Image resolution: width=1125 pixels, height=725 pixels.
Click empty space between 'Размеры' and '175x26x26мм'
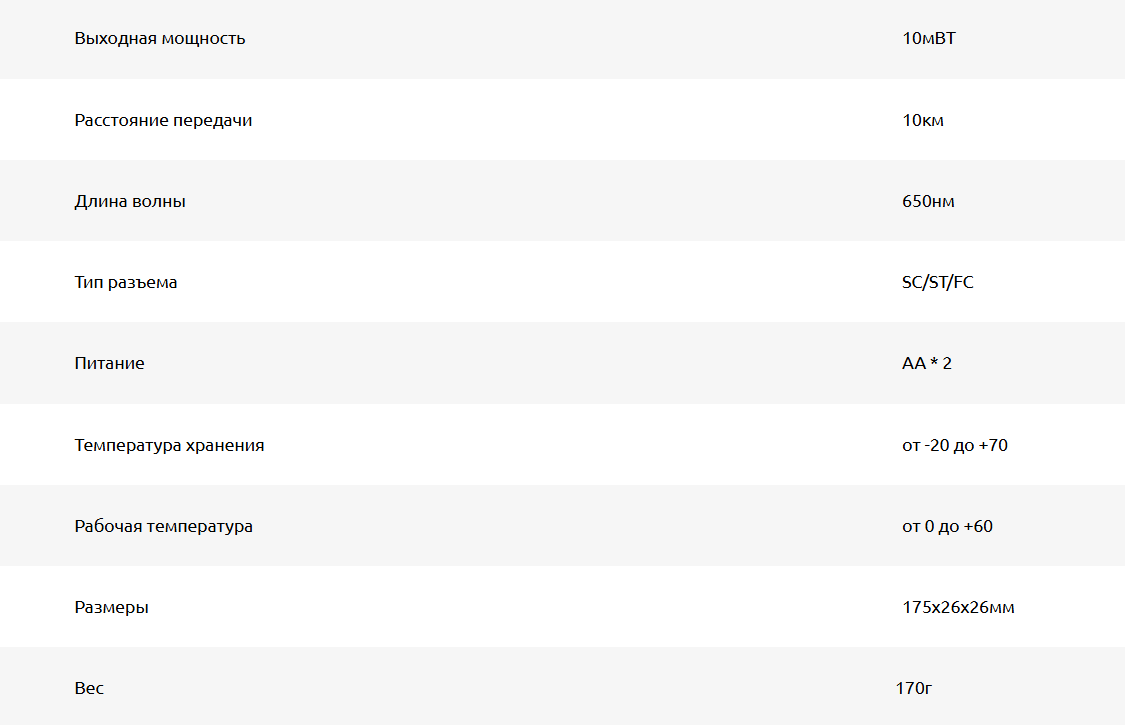(520, 607)
